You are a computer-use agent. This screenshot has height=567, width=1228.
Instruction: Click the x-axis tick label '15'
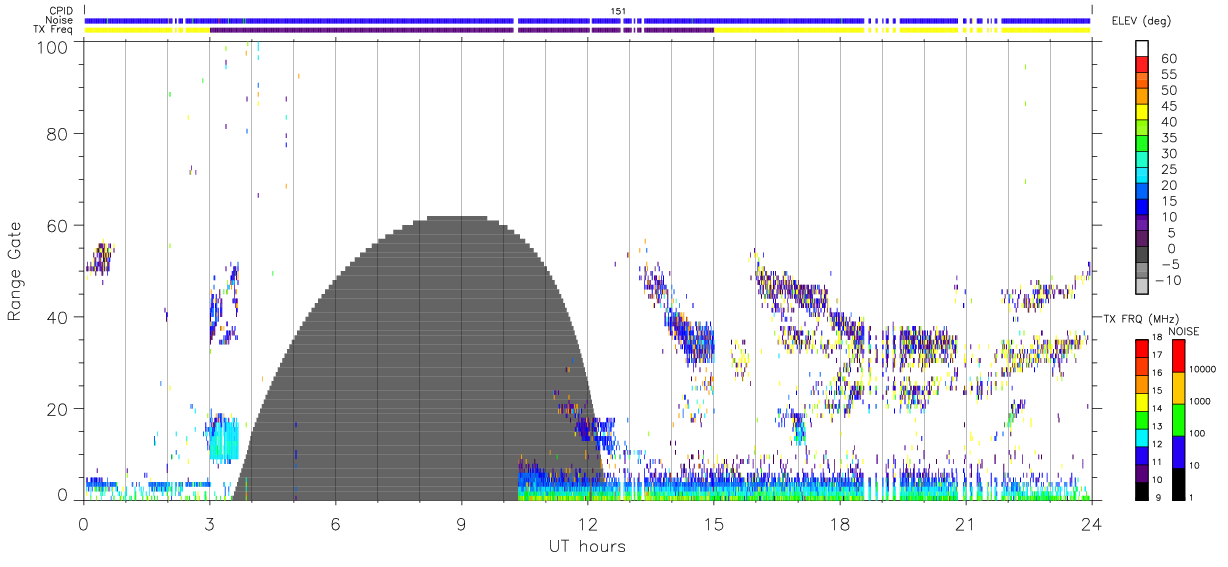713,523
